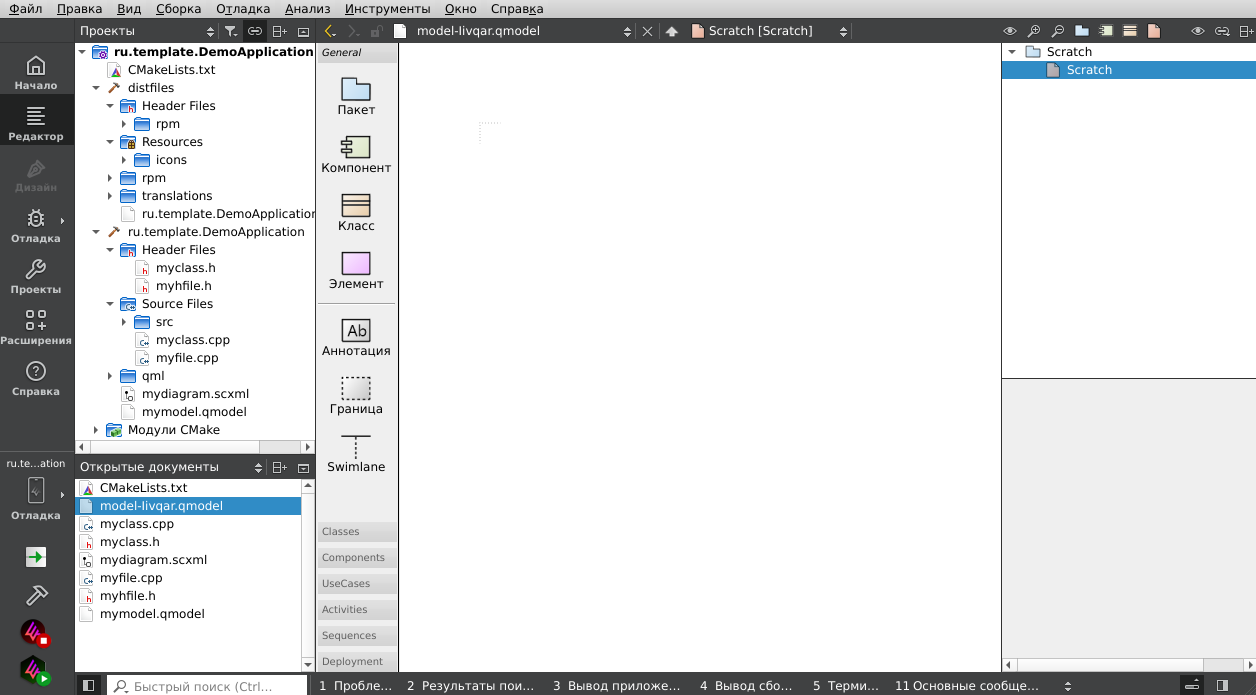
Task: Toggle the left sidebar visibility button
Action: [89, 686]
